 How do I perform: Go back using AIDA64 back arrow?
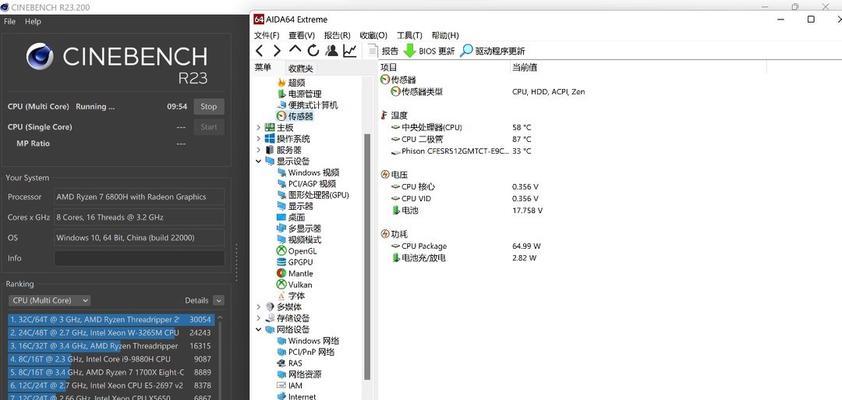pos(259,51)
